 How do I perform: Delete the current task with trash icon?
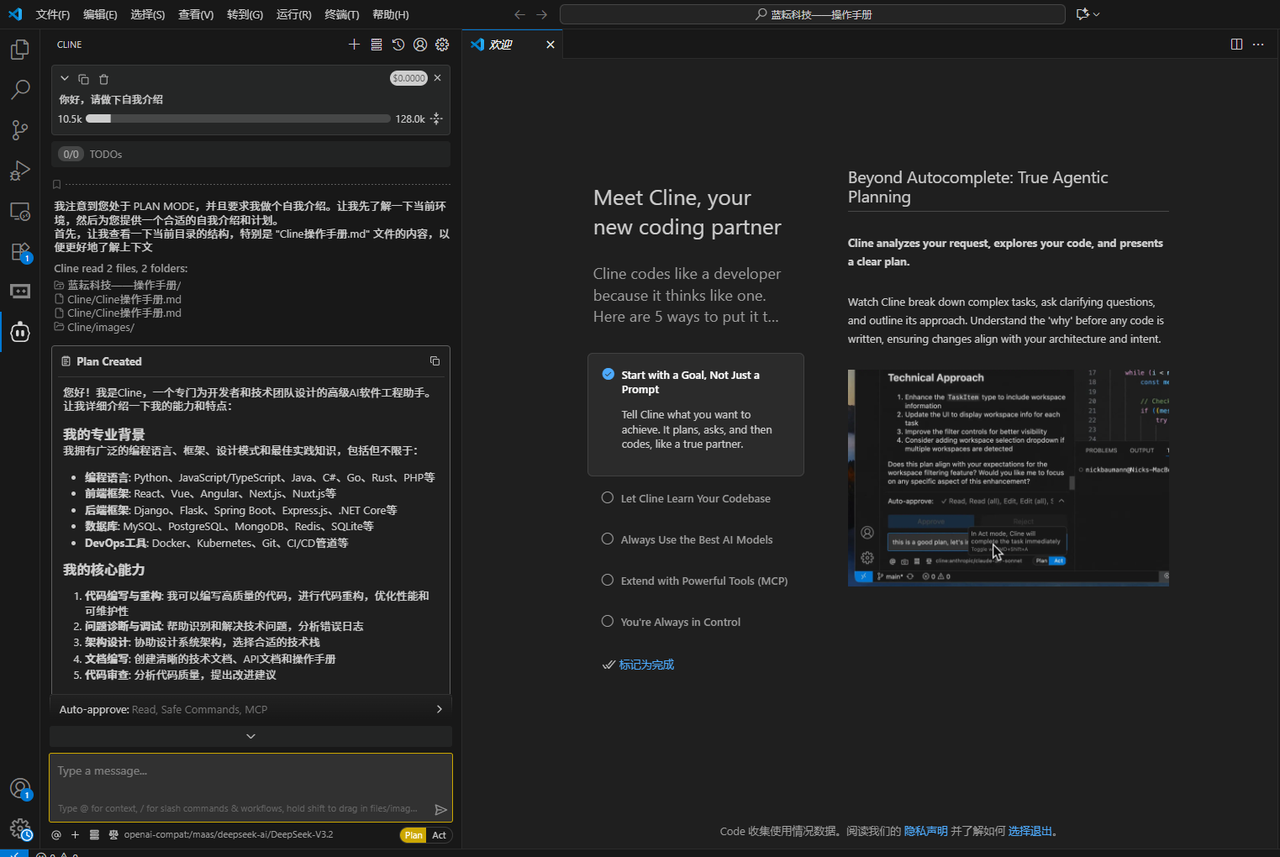pyautogui.click(x=104, y=79)
